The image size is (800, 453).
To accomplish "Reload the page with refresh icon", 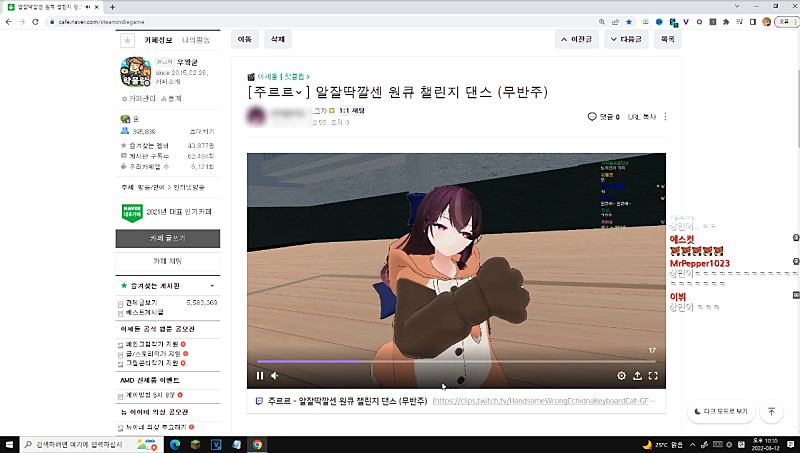I will click(x=35, y=22).
